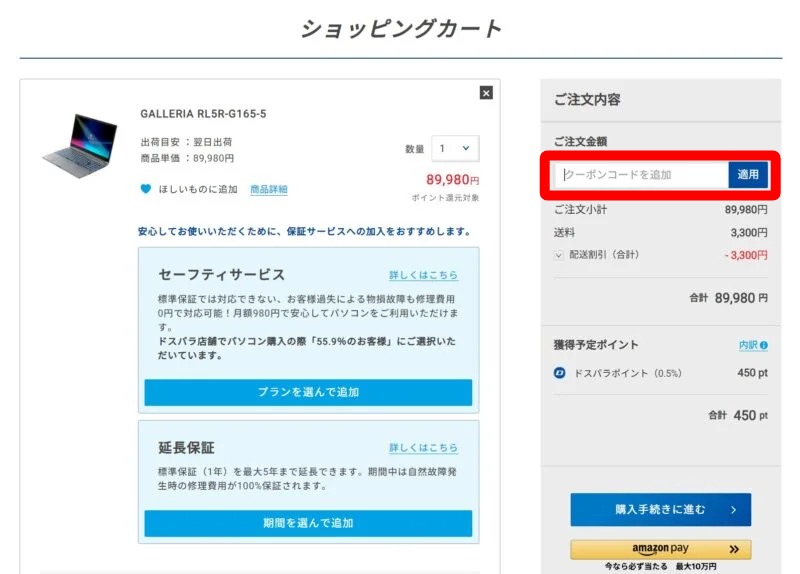Click the coupon code input field
The height and width of the screenshot is (574, 800).
click(x=642, y=174)
